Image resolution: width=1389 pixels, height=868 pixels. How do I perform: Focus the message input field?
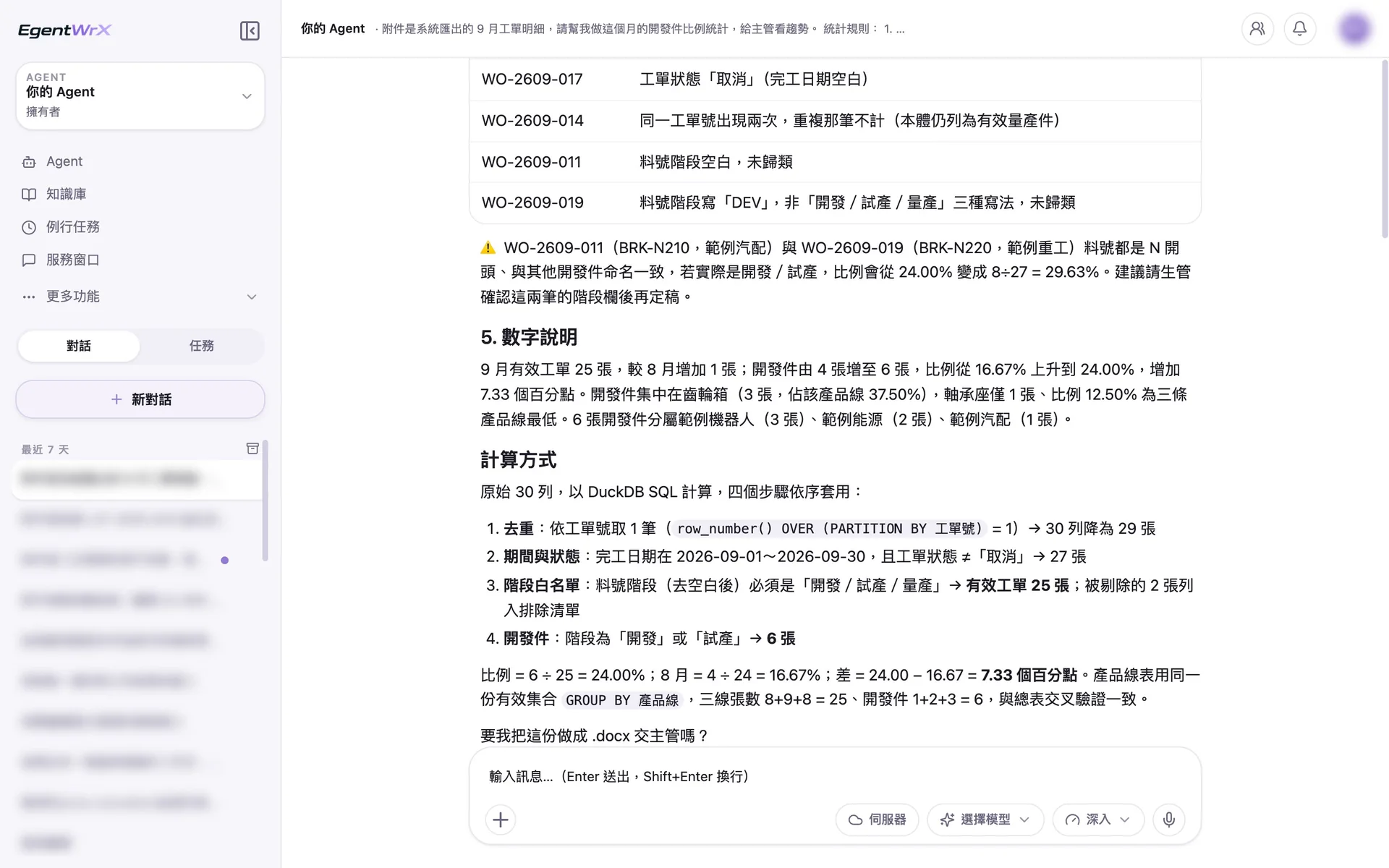pyautogui.click(x=835, y=776)
